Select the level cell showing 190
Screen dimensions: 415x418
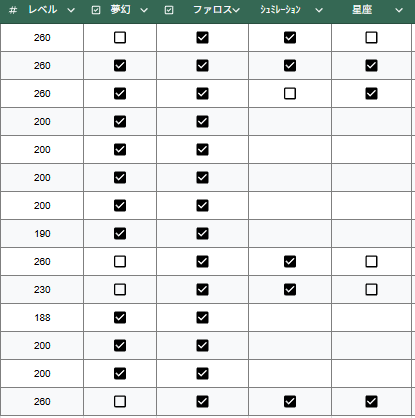[42, 233]
